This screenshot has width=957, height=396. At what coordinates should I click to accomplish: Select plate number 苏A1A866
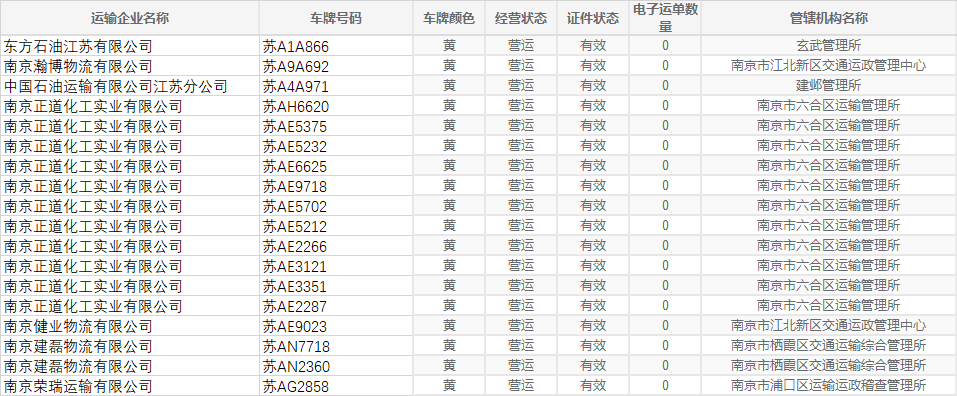click(x=336, y=46)
